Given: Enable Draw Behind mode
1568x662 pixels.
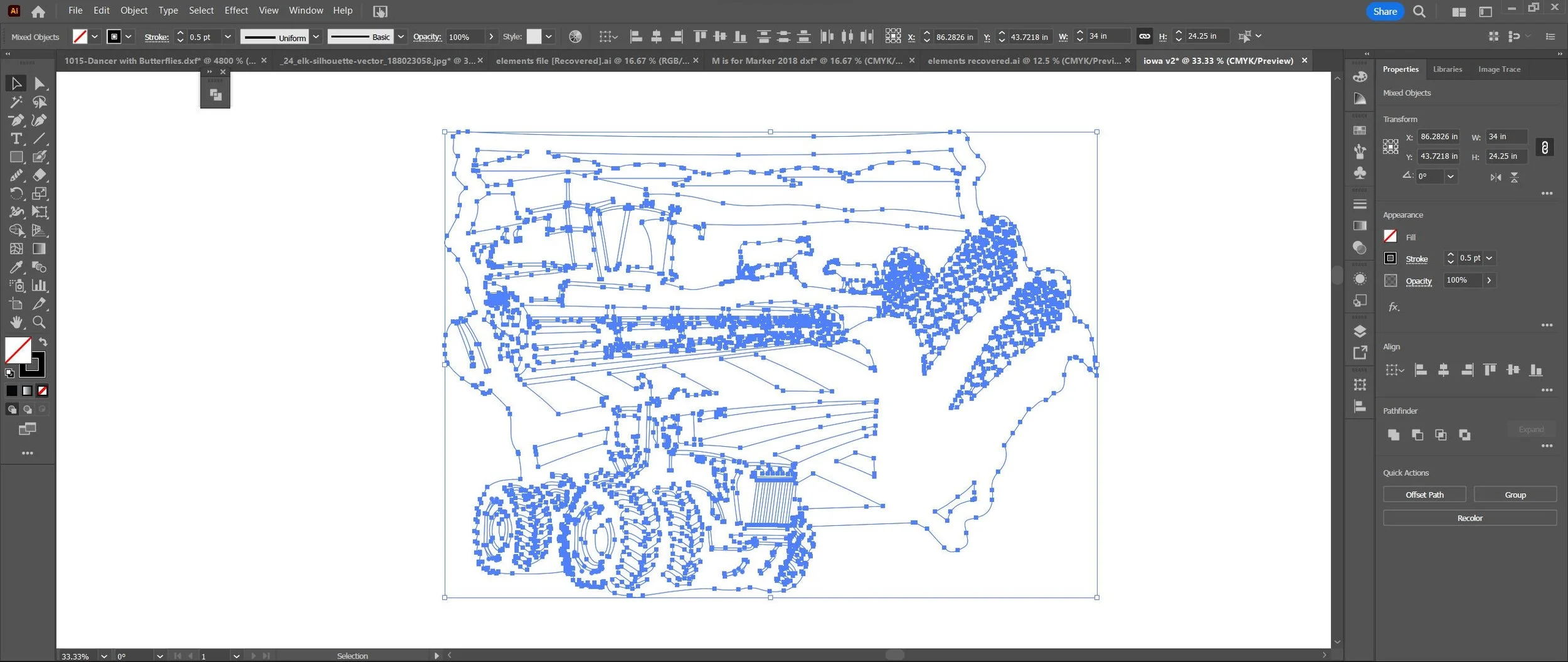Looking at the screenshot, I should tap(27, 409).
